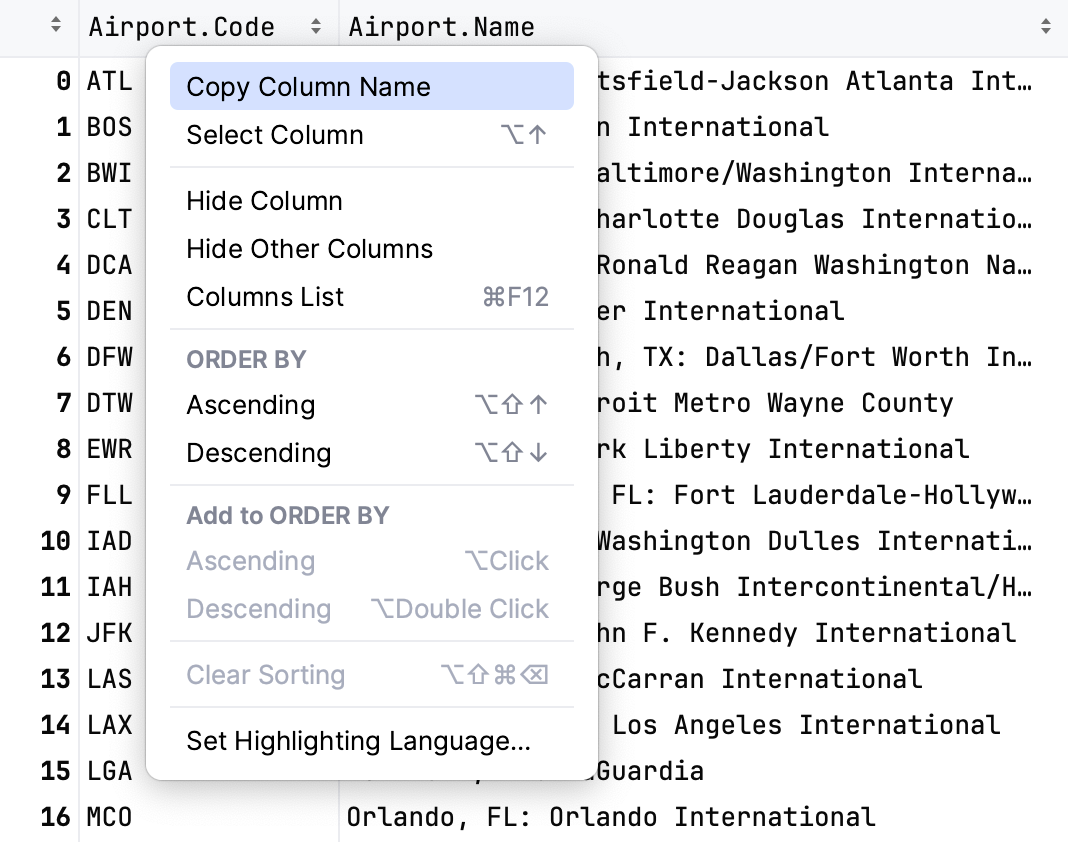
Task: Choose Select Column from context menu
Action: click(x=275, y=135)
